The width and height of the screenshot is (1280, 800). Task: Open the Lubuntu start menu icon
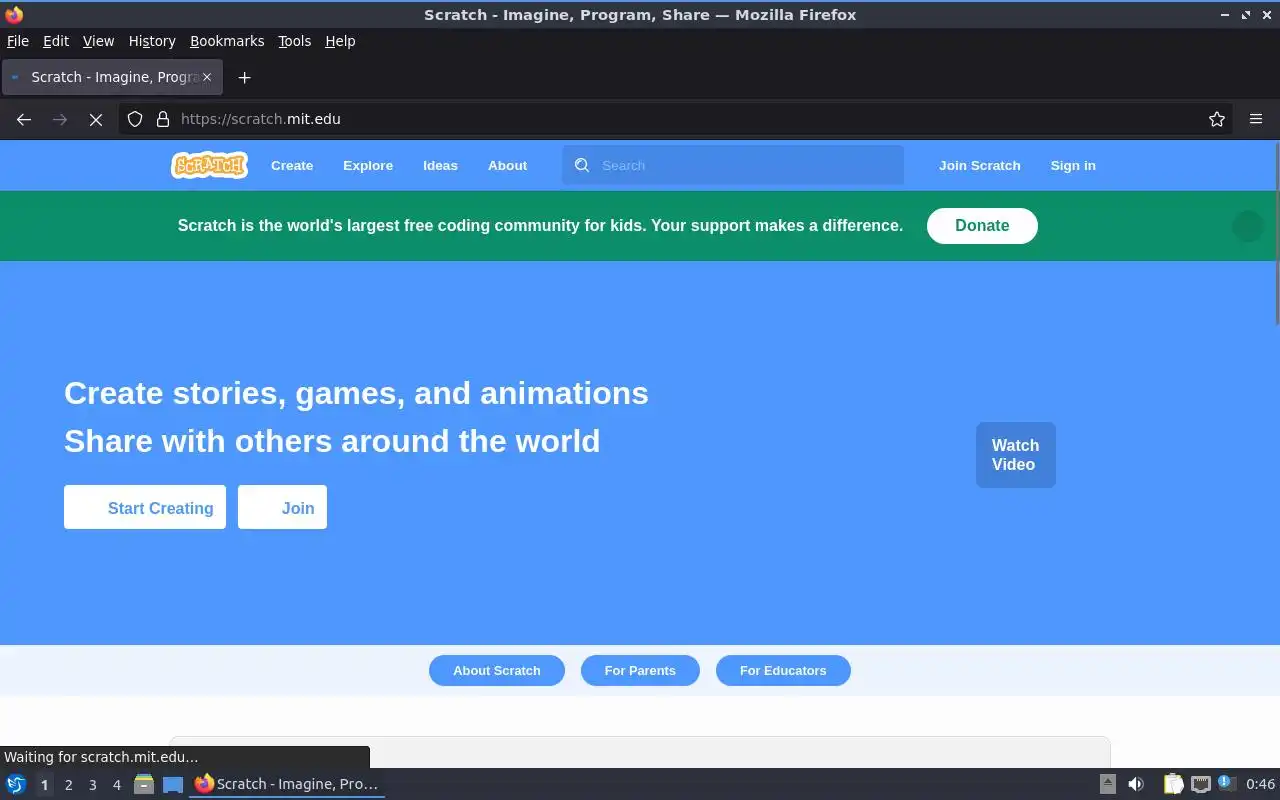tap(16, 784)
